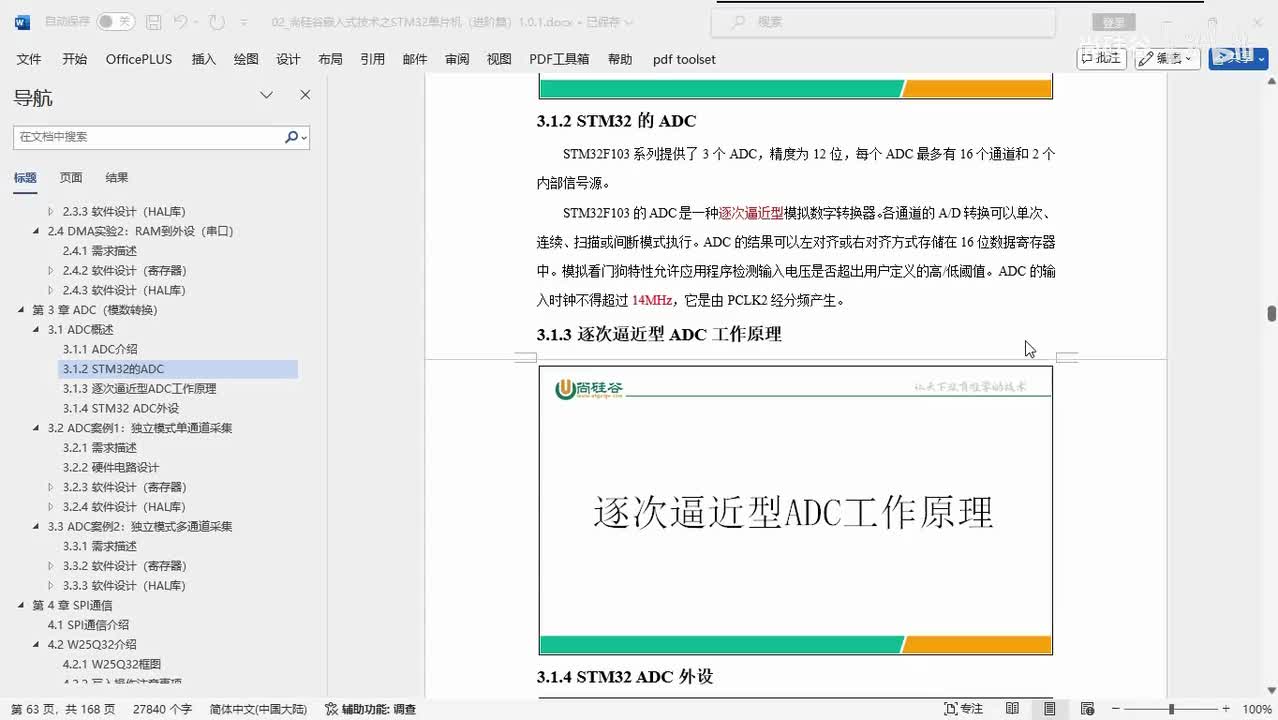Open navigation pane options chevron
Image resolution: width=1278 pixels, height=720 pixels.
pos(266,95)
